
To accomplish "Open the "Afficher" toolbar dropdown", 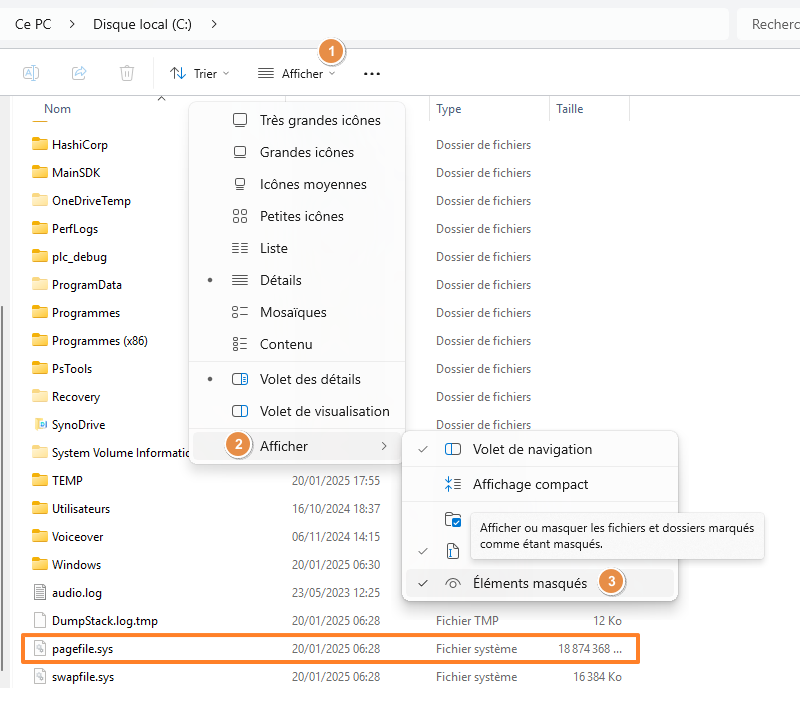I will pos(296,73).
